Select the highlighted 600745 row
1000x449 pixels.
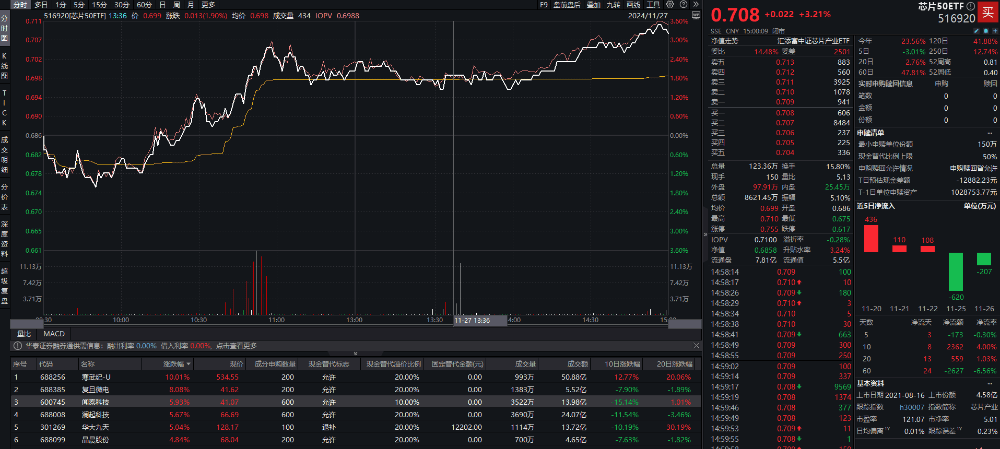356,401
